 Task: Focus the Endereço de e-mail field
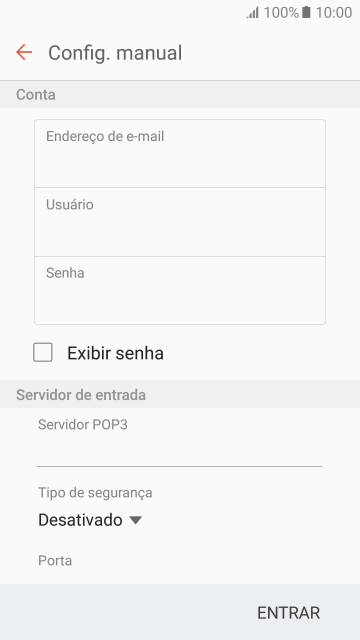point(180,153)
